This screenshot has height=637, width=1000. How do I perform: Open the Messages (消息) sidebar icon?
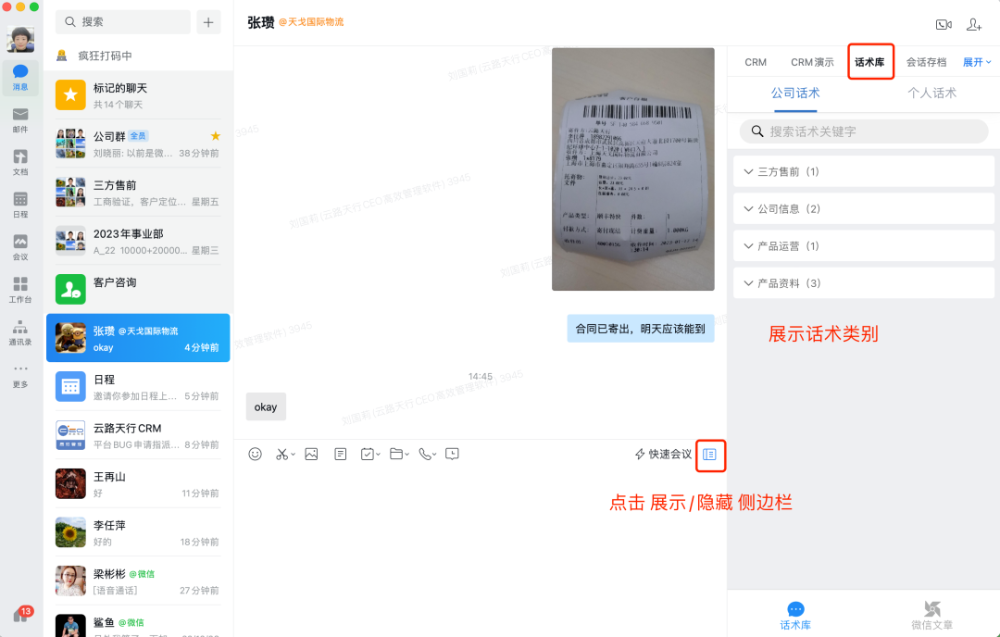[x=20, y=78]
